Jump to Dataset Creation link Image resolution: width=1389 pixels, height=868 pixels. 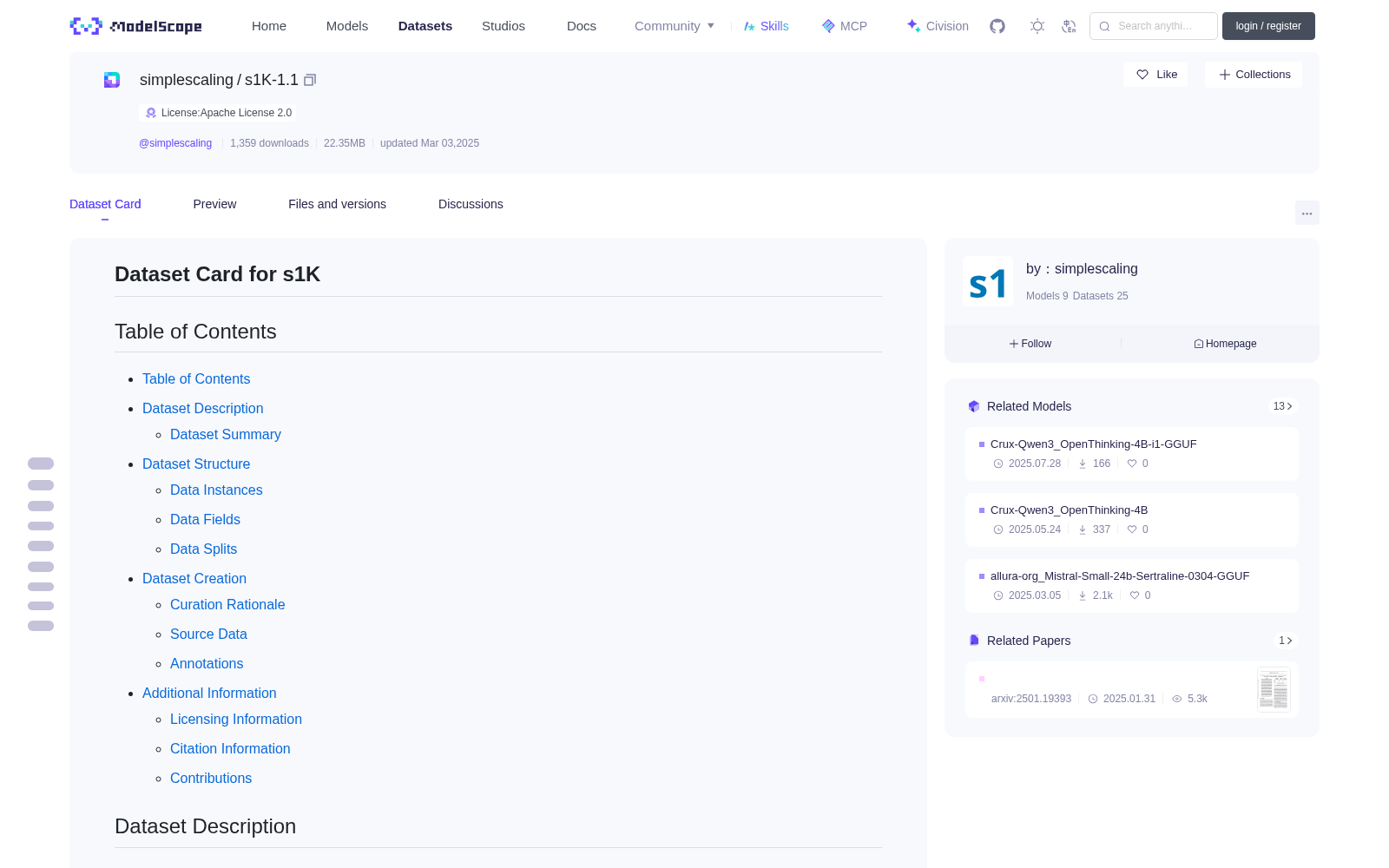coord(194,578)
